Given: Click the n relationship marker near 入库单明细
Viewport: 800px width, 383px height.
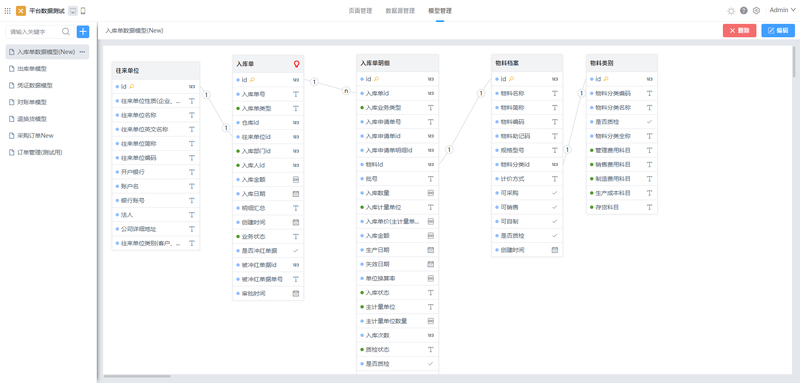Looking at the screenshot, I should pos(346,91).
